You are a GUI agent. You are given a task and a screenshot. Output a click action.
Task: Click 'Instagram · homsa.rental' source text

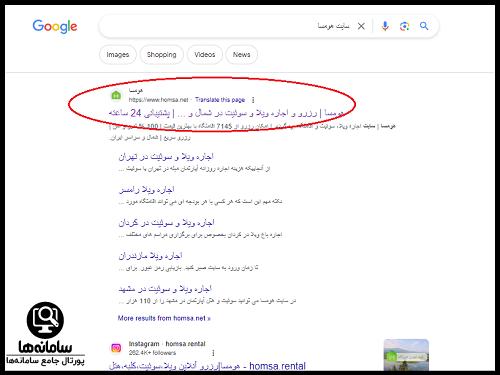(167, 344)
